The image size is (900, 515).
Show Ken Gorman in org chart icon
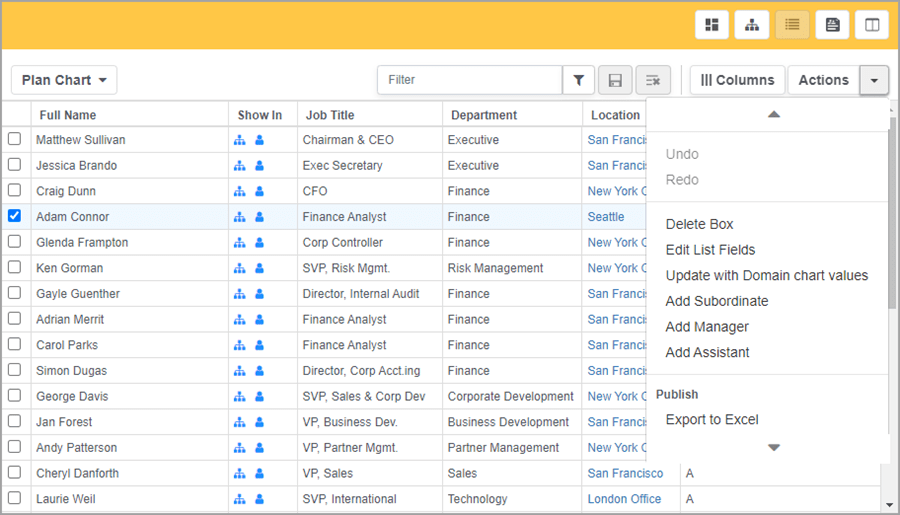click(x=240, y=268)
